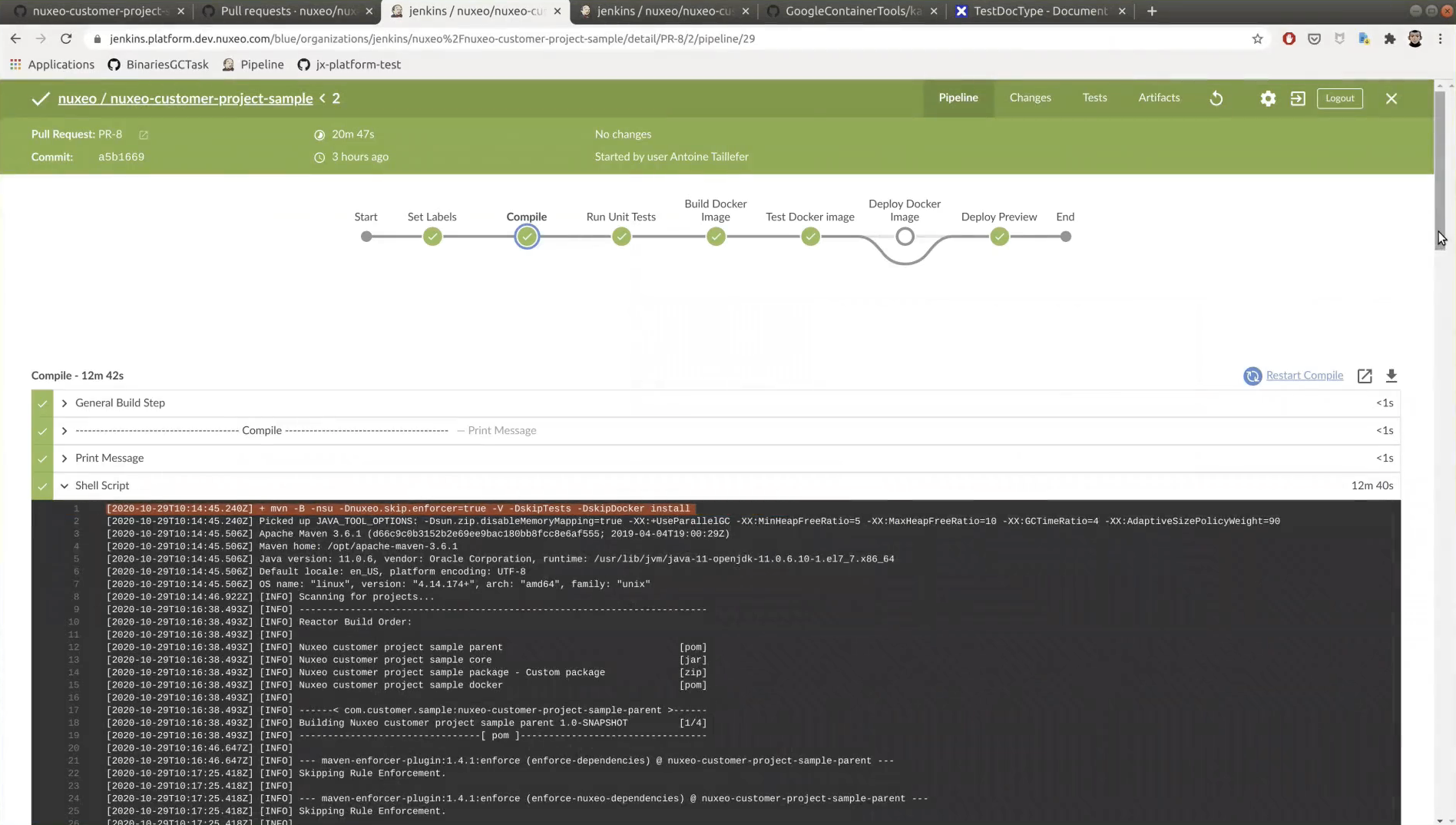Click the address bar URL
This screenshot has width=1456, height=825.
[432, 38]
